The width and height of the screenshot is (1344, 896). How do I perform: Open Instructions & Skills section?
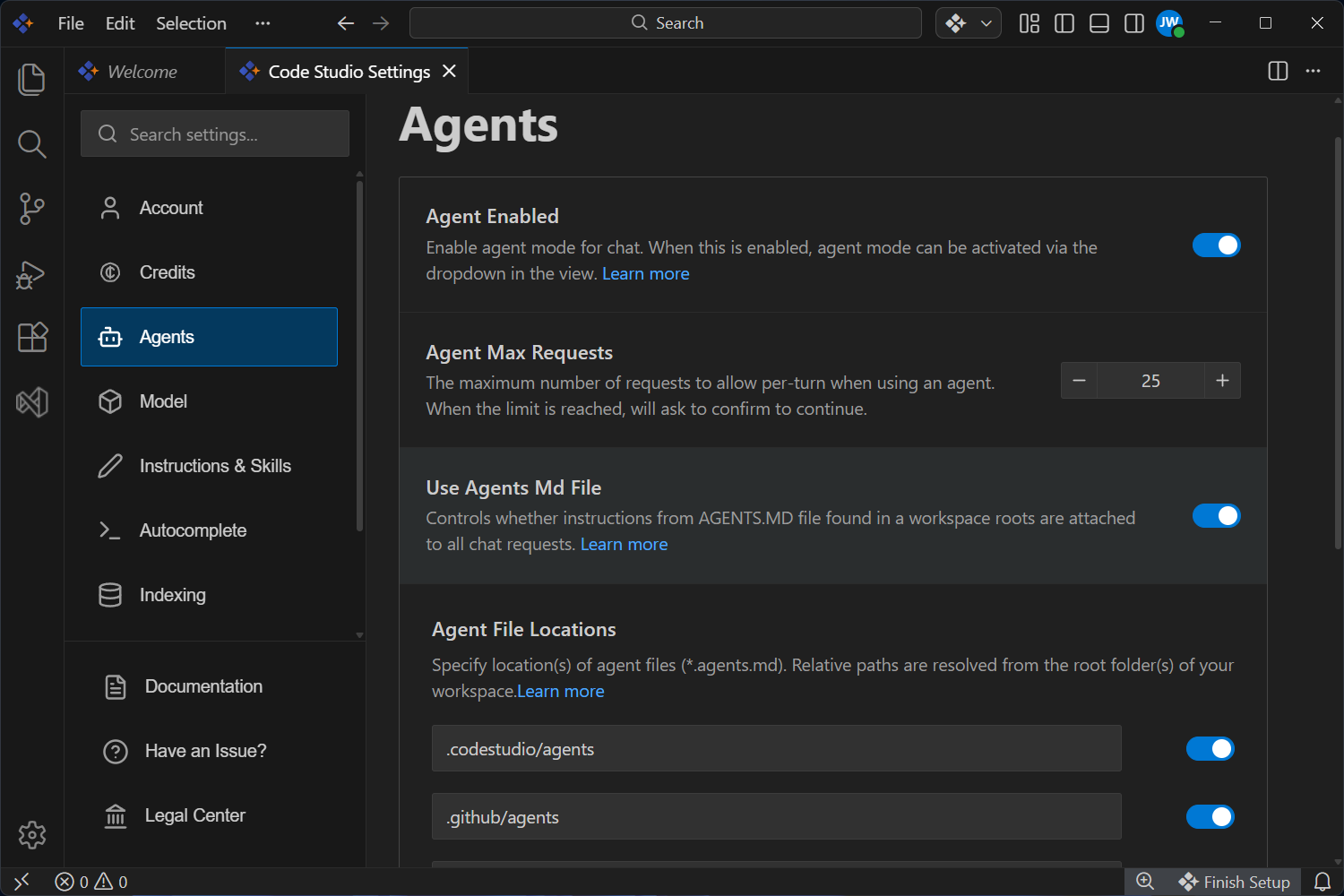209,466
